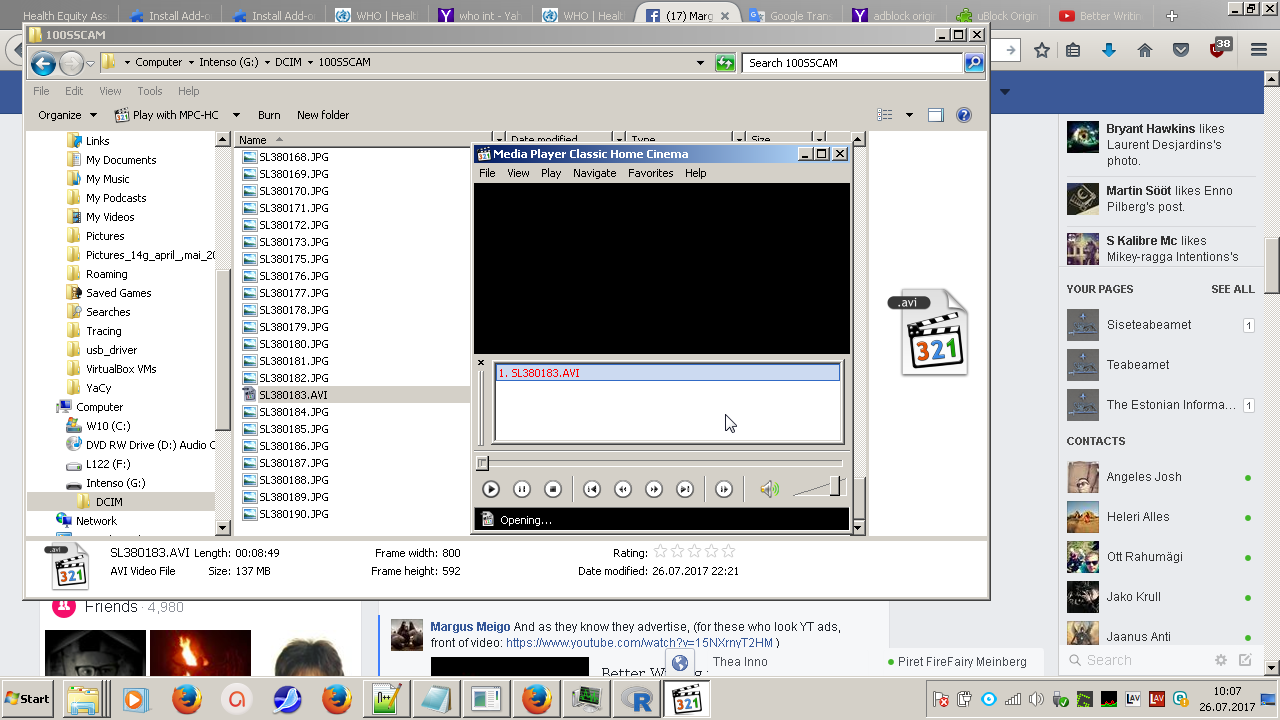Open the Play with MPC-HC dropdown arrow
Viewport: 1280px width, 720px height.
pyautogui.click(x=236, y=115)
